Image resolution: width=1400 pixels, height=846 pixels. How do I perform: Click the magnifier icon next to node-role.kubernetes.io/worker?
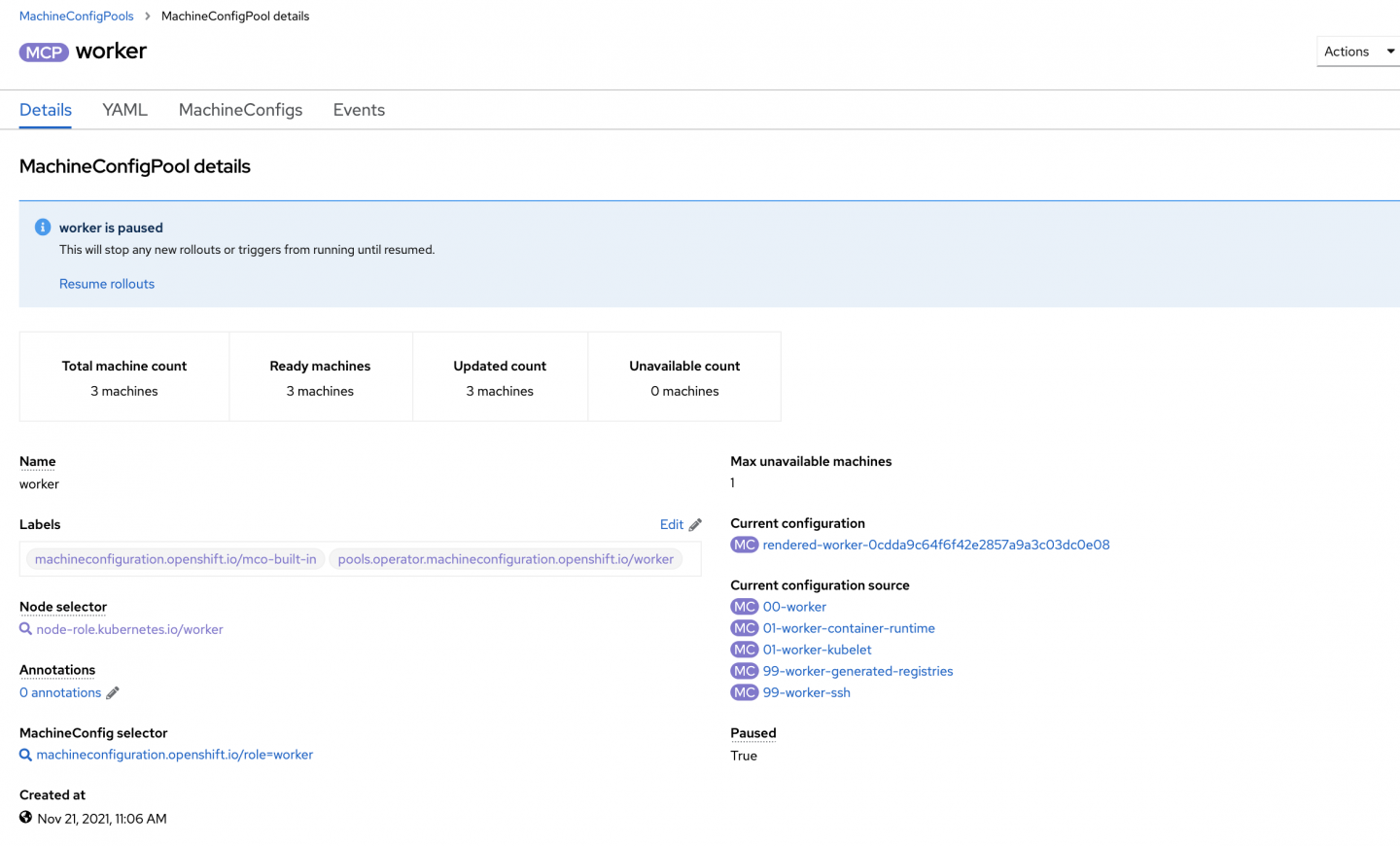pyautogui.click(x=26, y=629)
